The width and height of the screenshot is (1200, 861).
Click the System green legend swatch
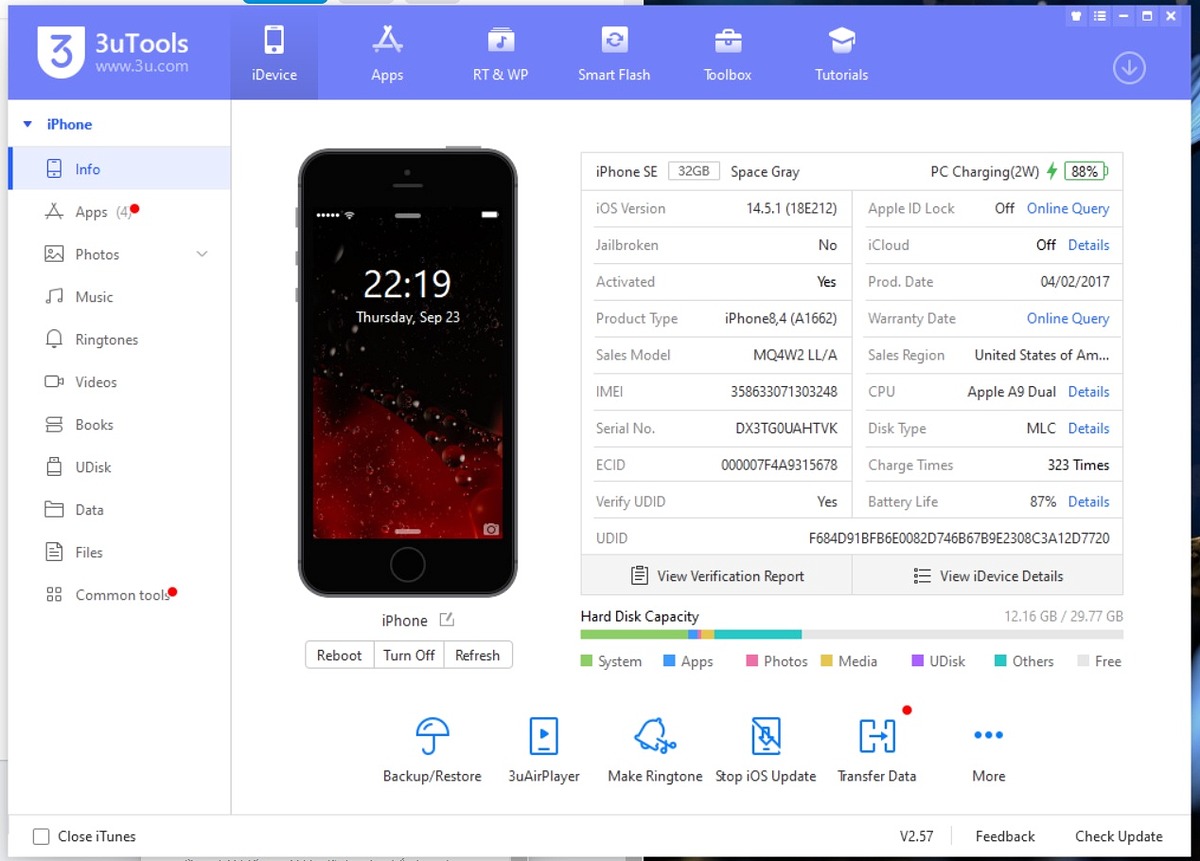(x=586, y=661)
